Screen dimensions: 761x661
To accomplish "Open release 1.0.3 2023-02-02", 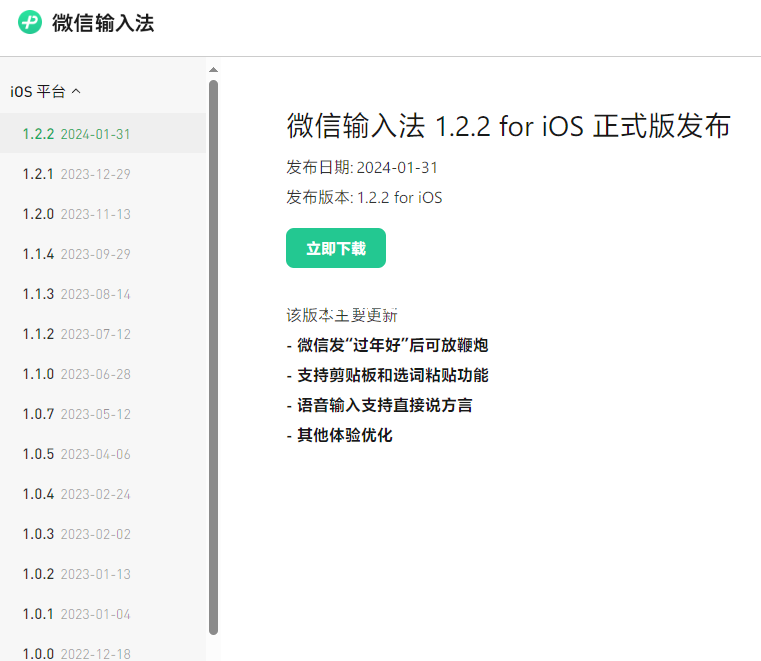I will 103,534.
